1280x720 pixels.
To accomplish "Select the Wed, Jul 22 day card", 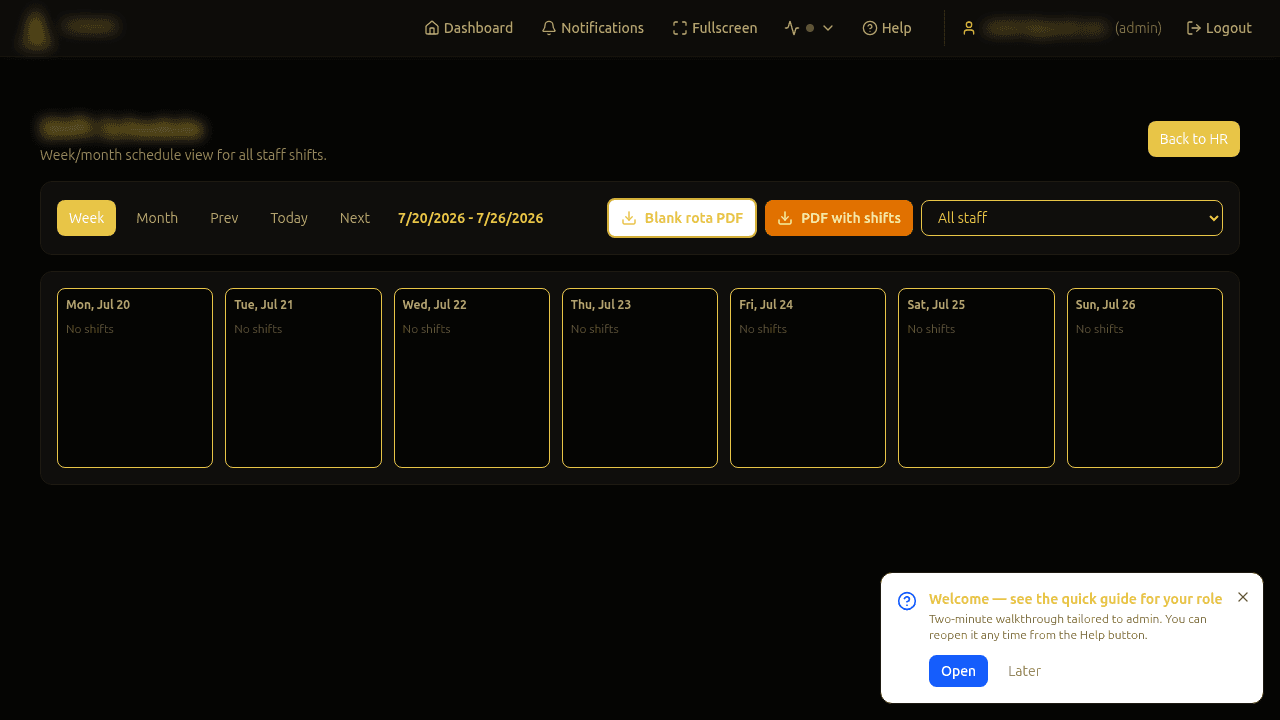I will [x=472, y=378].
